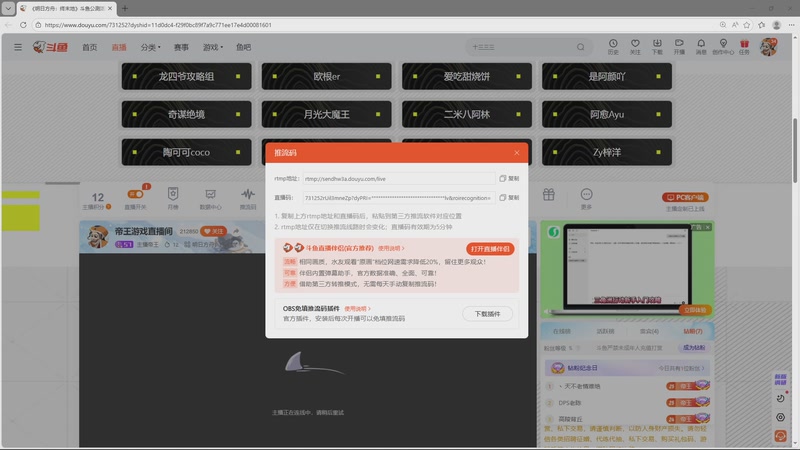Click the 立即体验 button on the ad
The image size is (800, 450).
click(x=695, y=310)
